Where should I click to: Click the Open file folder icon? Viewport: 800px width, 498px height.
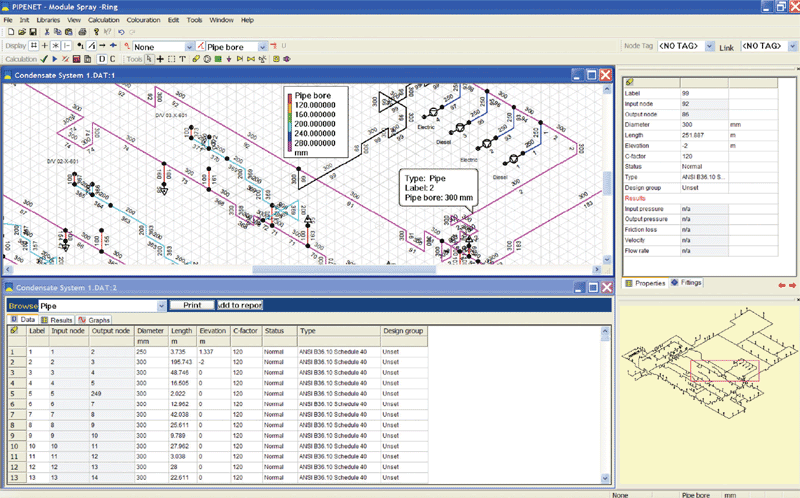pos(22,32)
